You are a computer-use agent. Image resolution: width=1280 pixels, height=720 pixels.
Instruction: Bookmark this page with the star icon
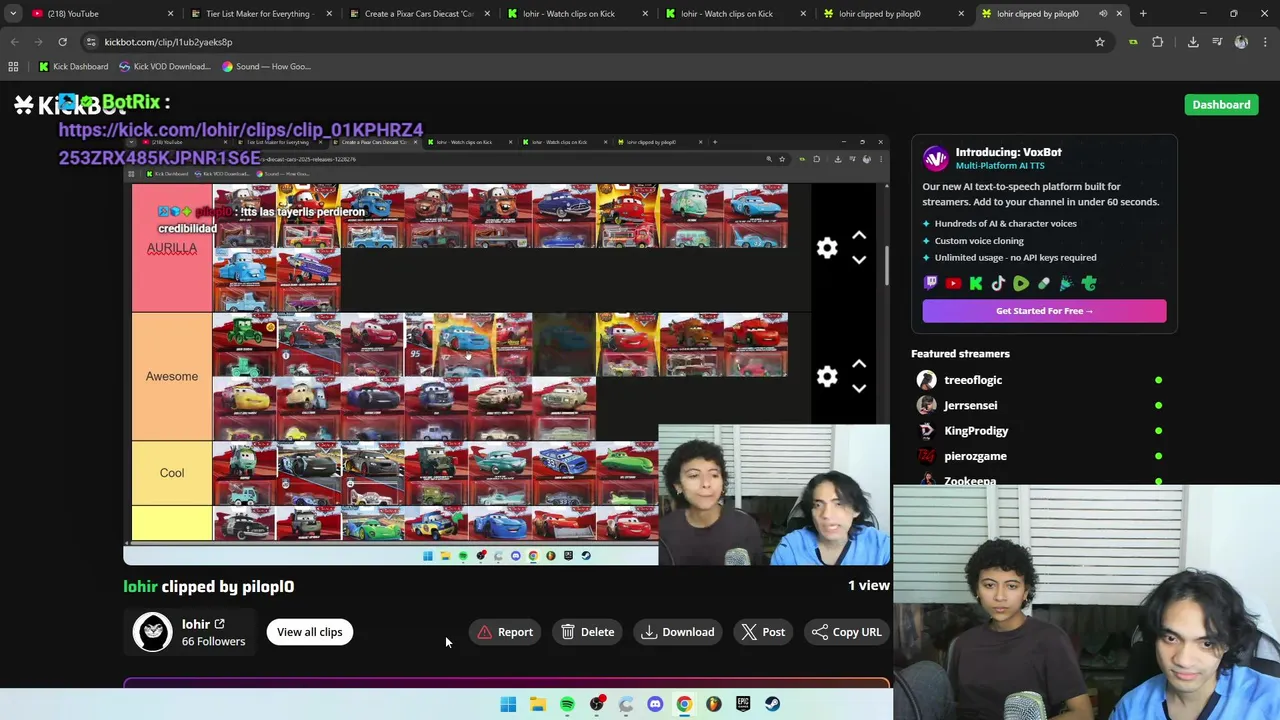coord(1100,42)
